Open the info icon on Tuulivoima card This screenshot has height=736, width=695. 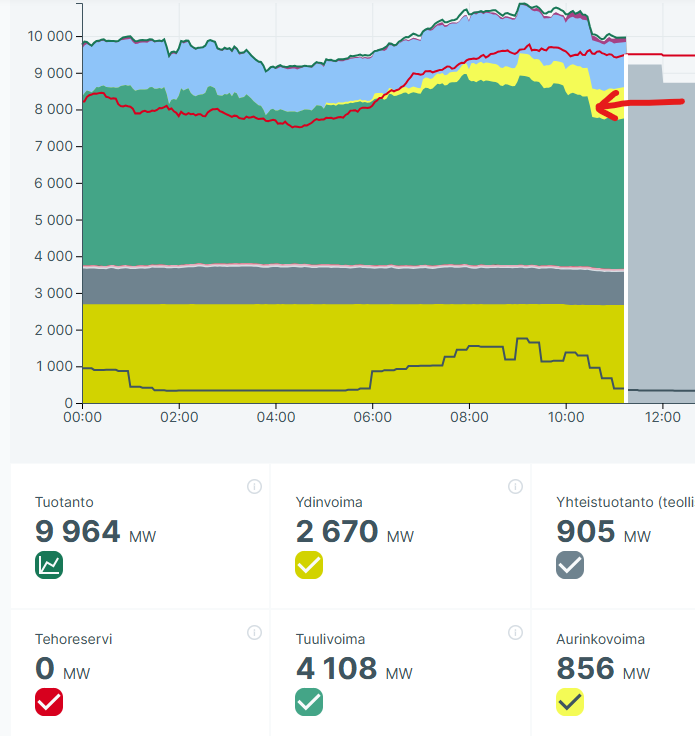(515, 633)
